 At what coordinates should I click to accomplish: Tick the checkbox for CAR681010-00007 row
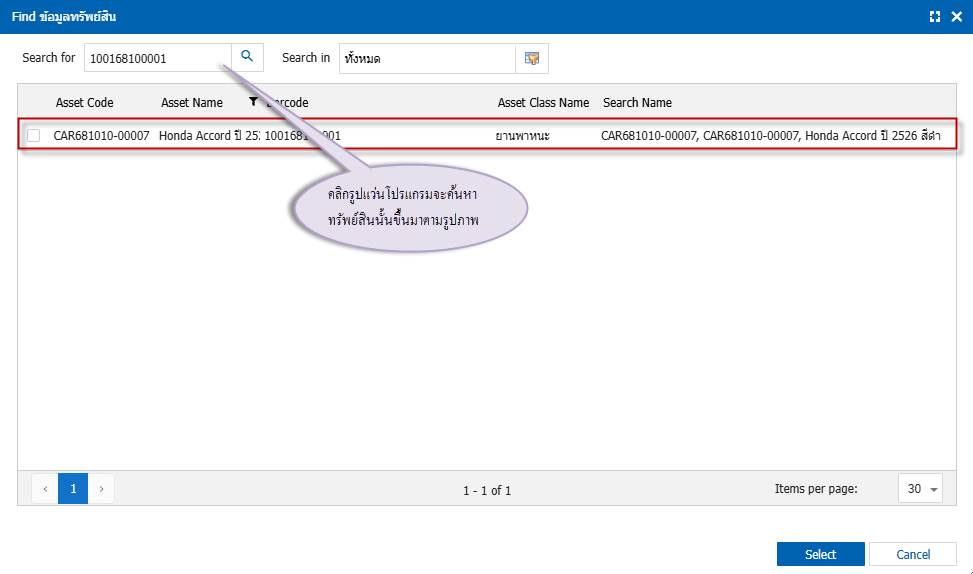34,135
